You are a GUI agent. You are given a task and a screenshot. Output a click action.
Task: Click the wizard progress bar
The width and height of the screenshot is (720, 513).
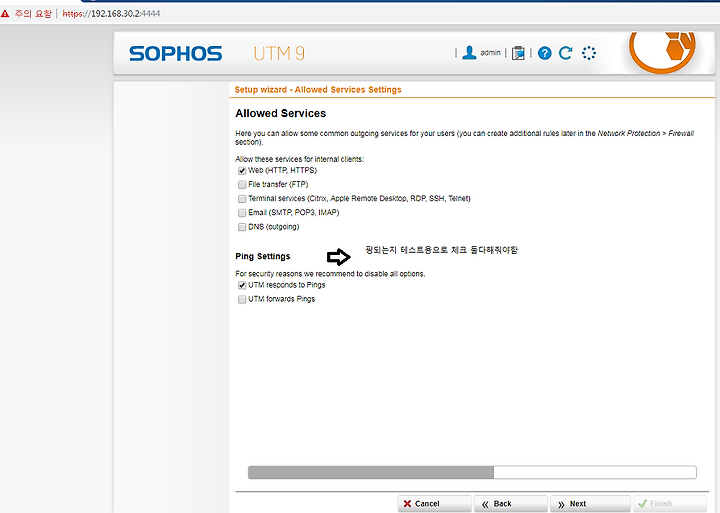pos(472,472)
